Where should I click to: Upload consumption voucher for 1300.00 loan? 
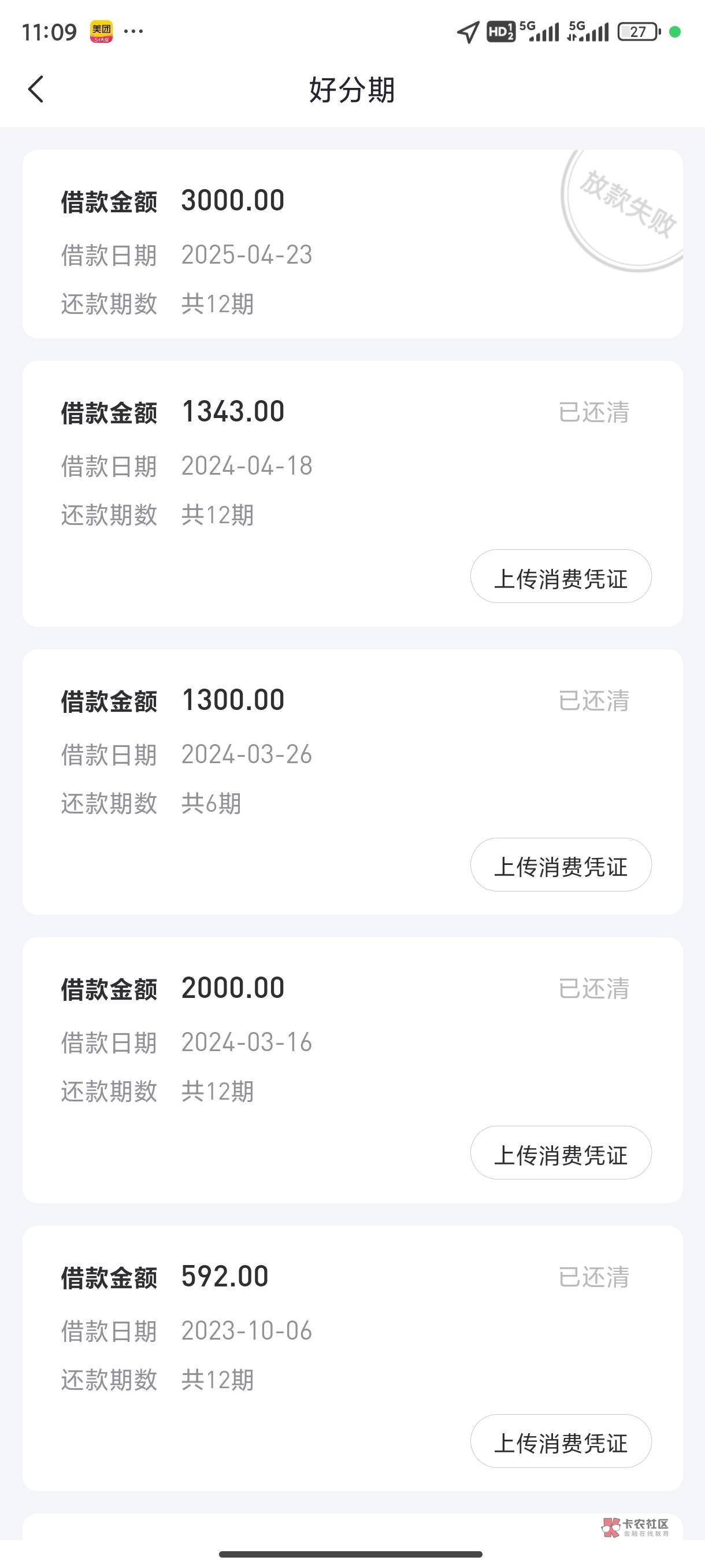(x=560, y=865)
